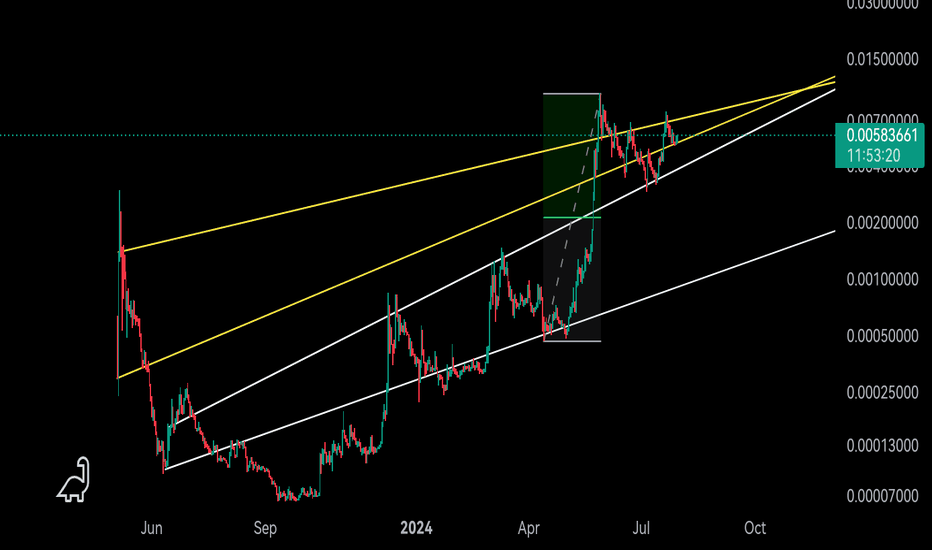This screenshot has height=550, width=932.
Task: Click the 0.00200000 price axis label
Action: click(882, 223)
